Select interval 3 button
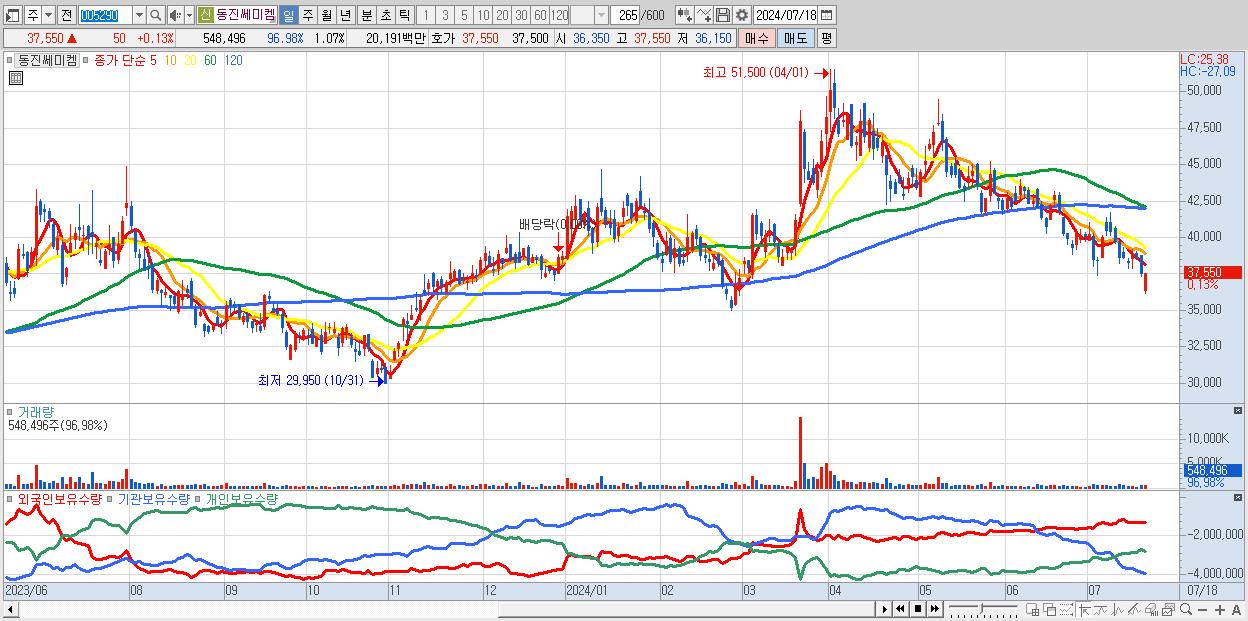This screenshot has height=621, width=1248. tap(445, 15)
